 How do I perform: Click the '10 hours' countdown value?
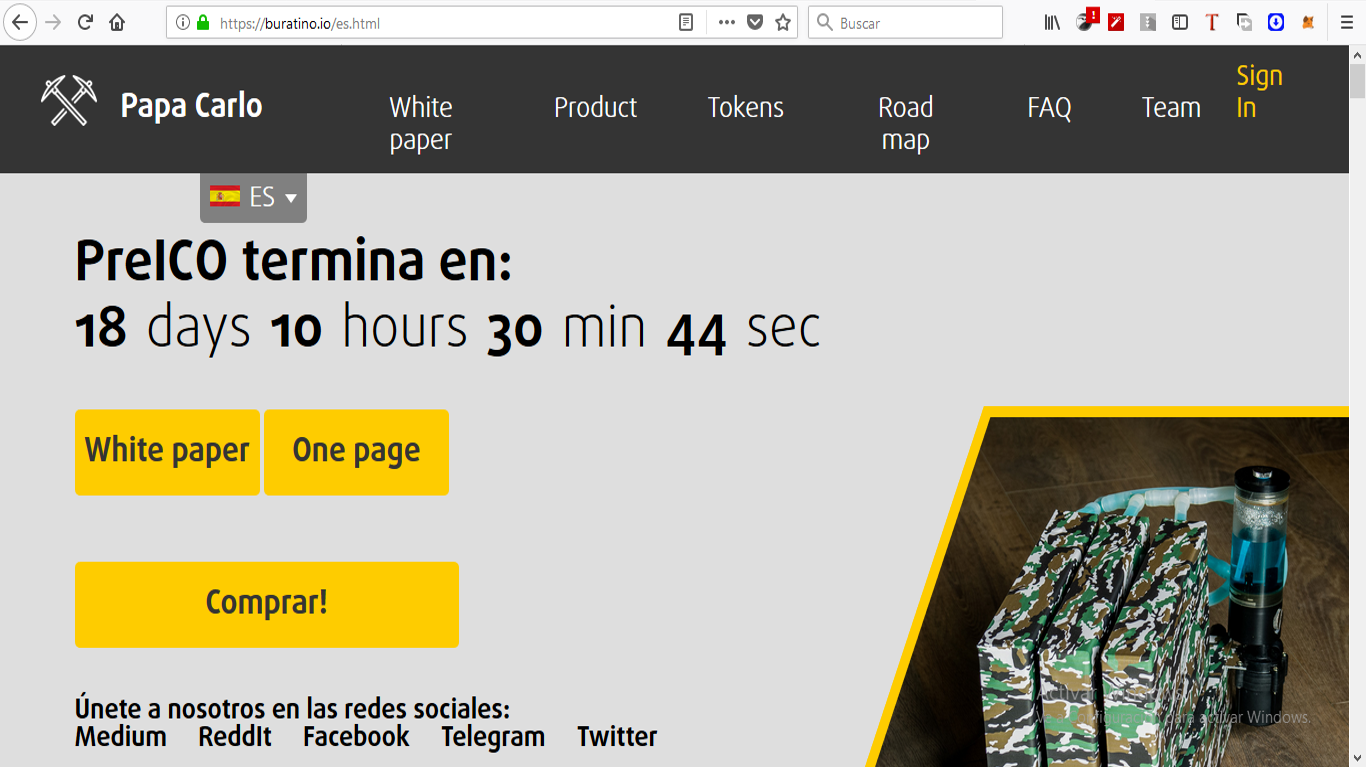click(x=369, y=327)
